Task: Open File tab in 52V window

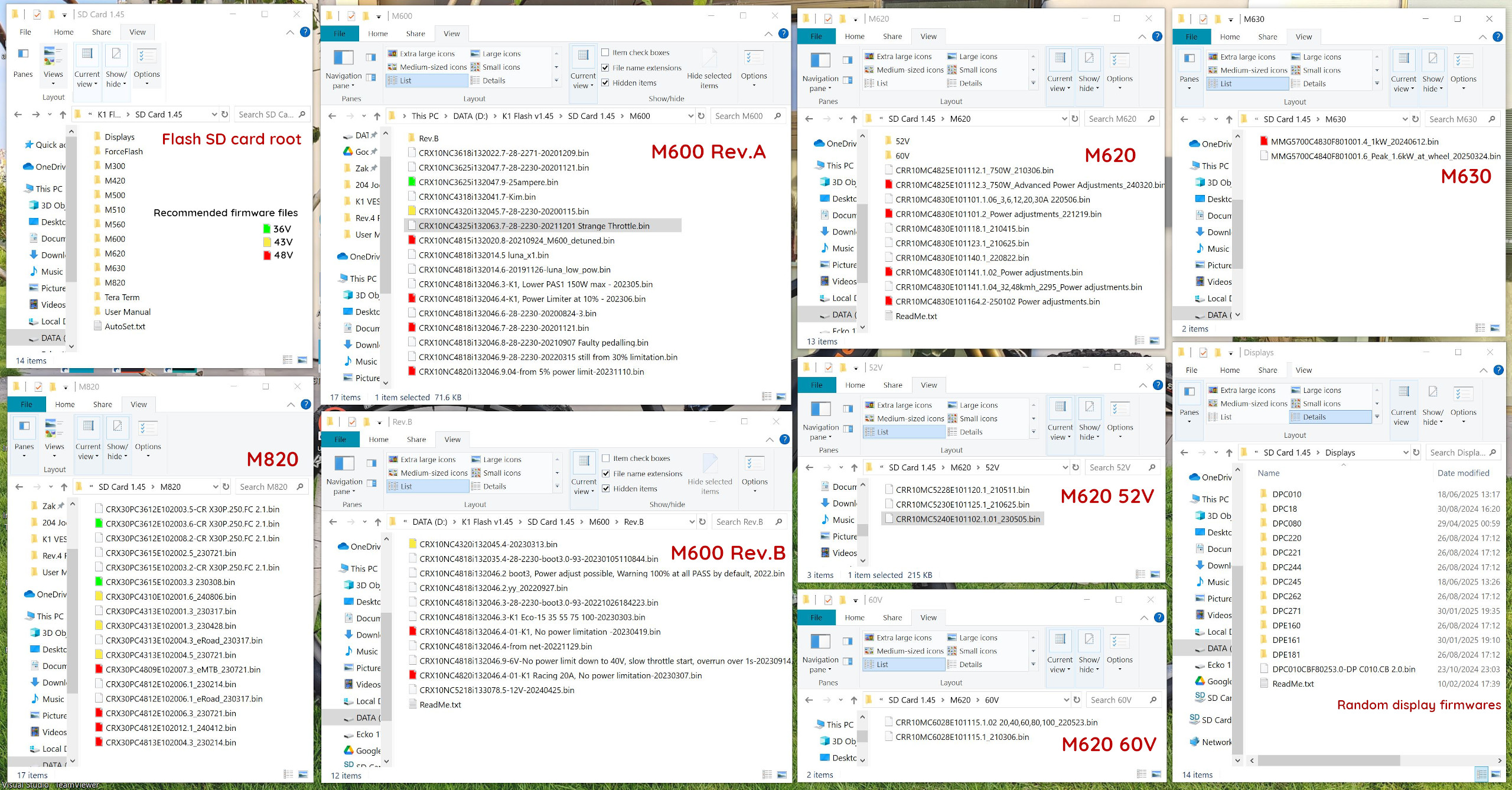Action: pyautogui.click(x=817, y=385)
